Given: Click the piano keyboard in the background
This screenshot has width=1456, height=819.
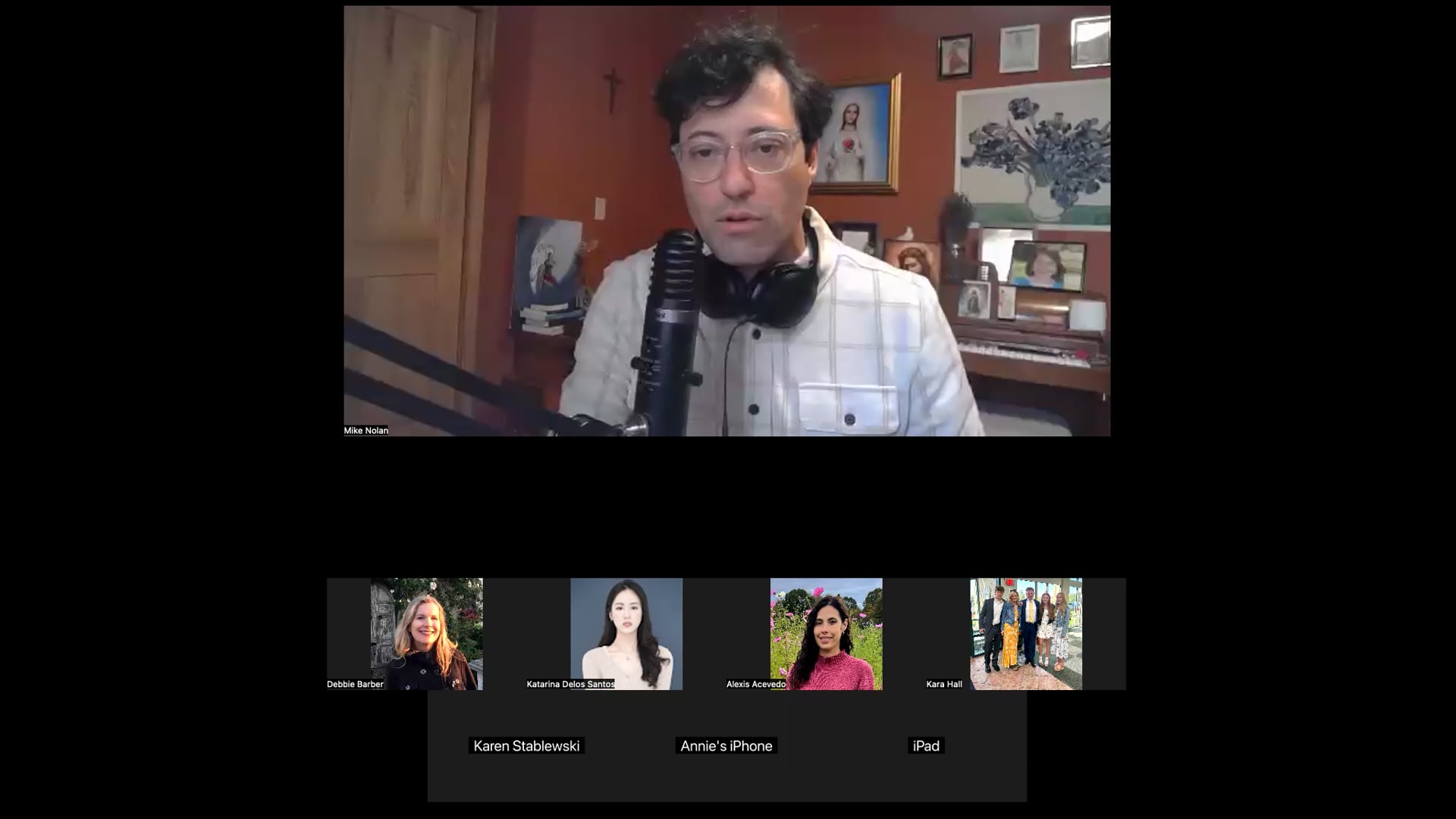Looking at the screenshot, I should [x=1024, y=353].
